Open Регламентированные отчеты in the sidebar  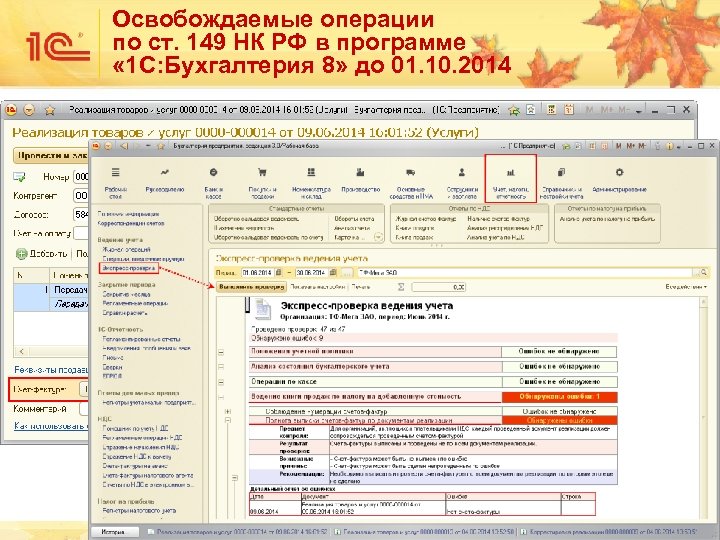(141, 339)
